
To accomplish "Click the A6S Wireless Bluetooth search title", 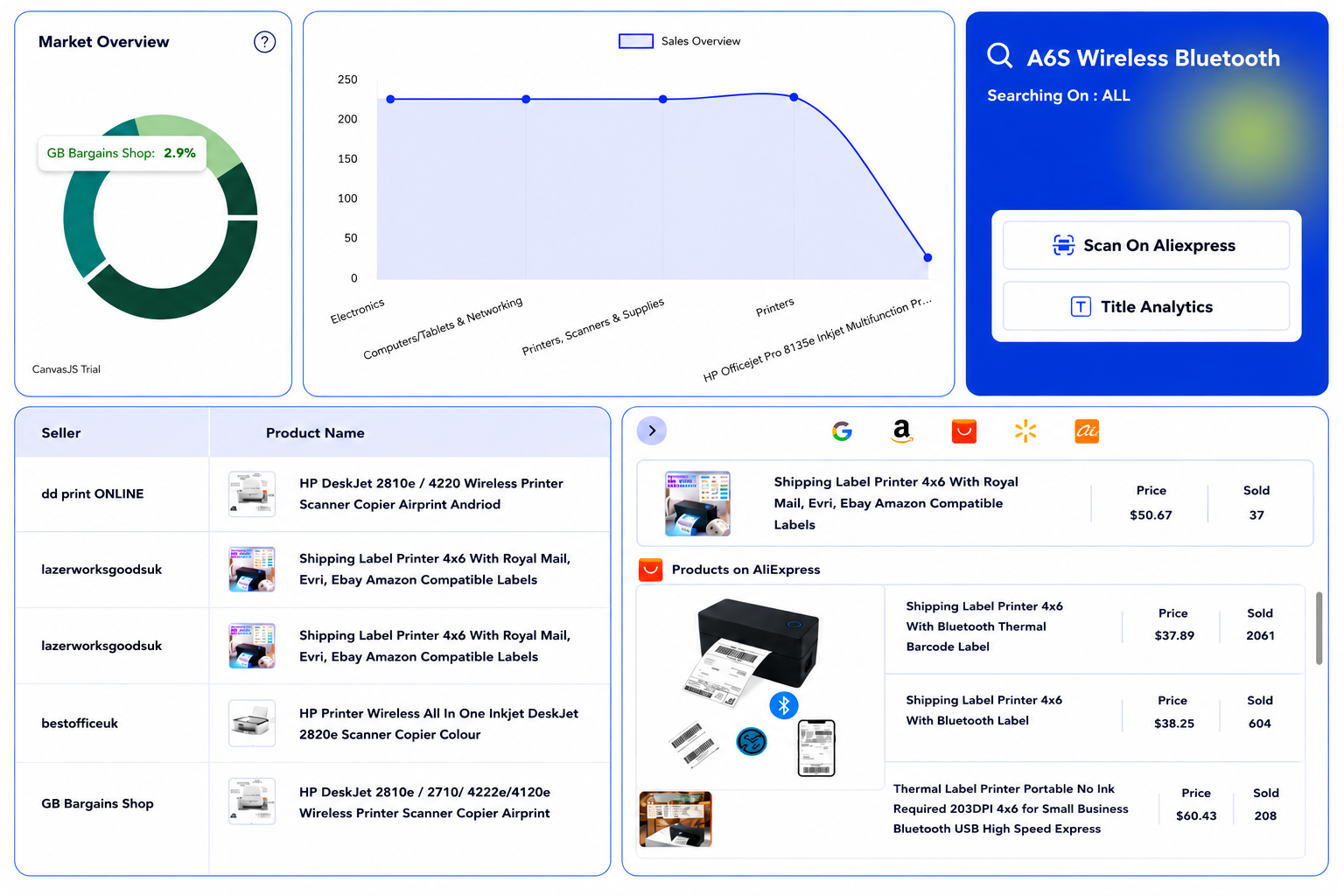I will (1152, 58).
